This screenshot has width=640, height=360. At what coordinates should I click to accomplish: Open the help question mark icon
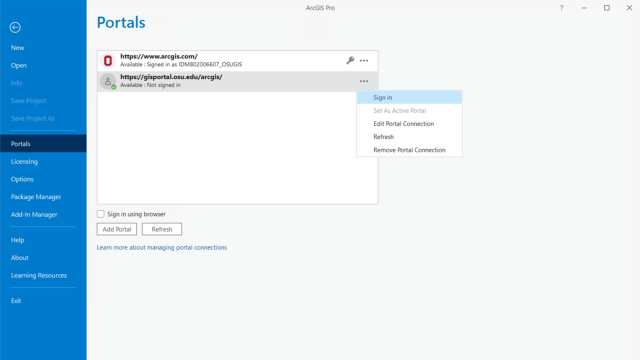(561, 8)
